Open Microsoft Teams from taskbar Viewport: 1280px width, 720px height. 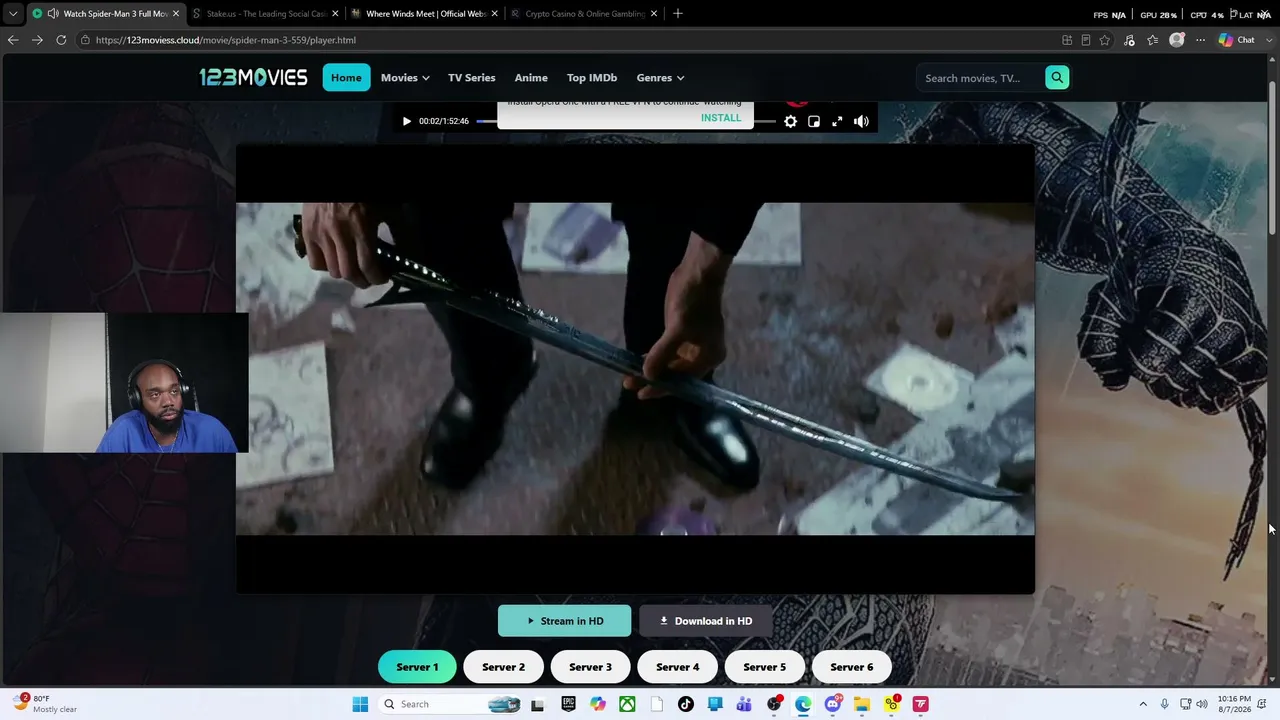point(744,704)
